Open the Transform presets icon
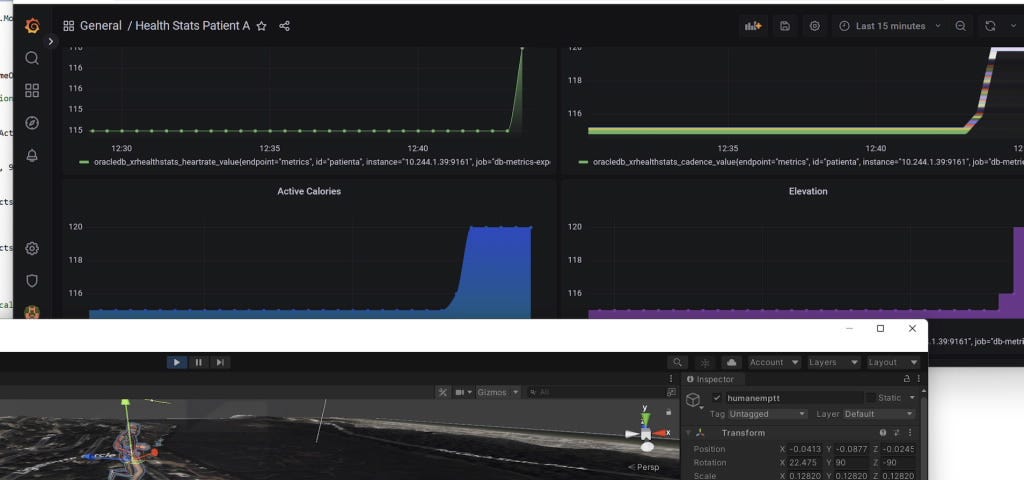1024x480 pixels. tap(897, 432)
